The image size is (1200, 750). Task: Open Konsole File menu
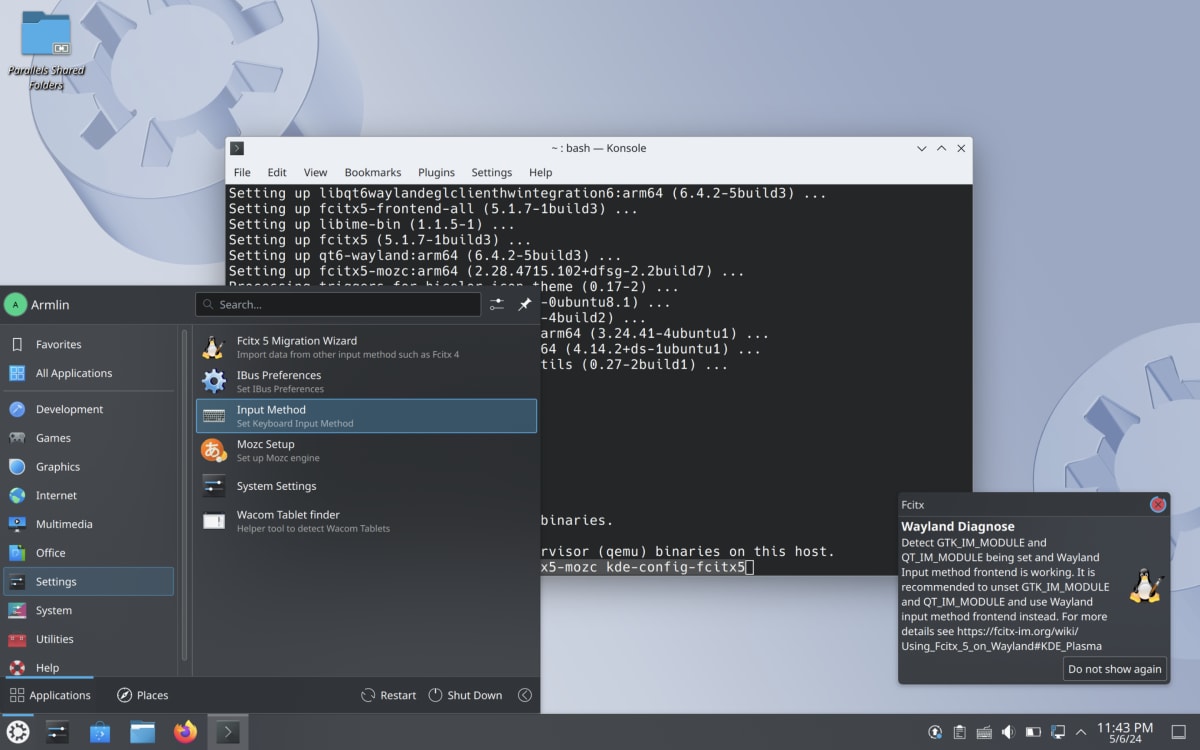(x=242, y=172)
